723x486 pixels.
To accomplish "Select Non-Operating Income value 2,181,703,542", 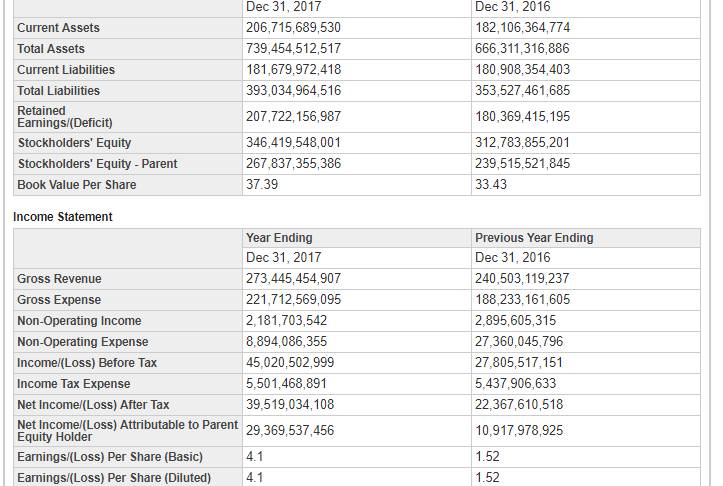I will coord(286,321).
